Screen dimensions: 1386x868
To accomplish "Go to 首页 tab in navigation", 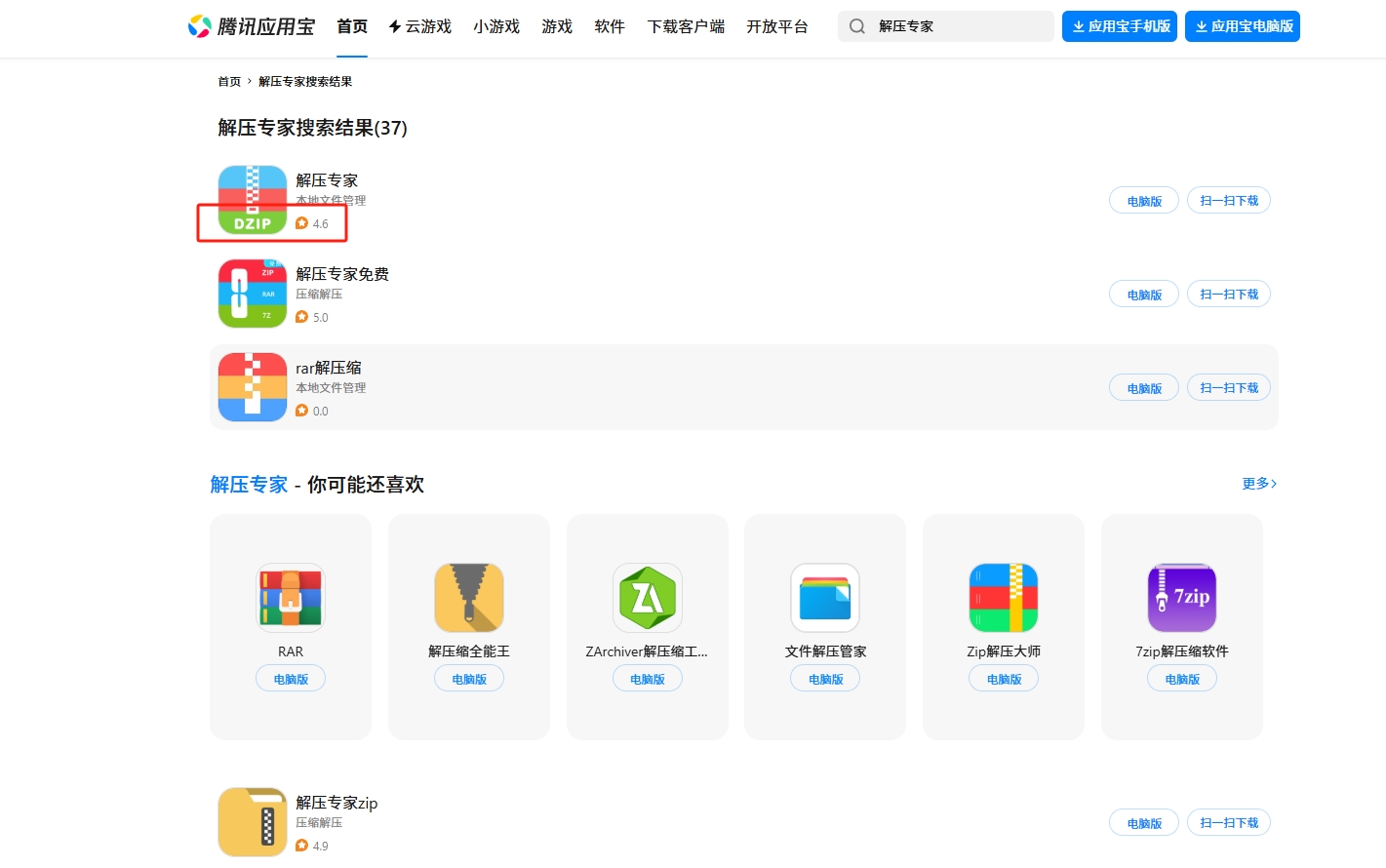I will tap(352, 26).
